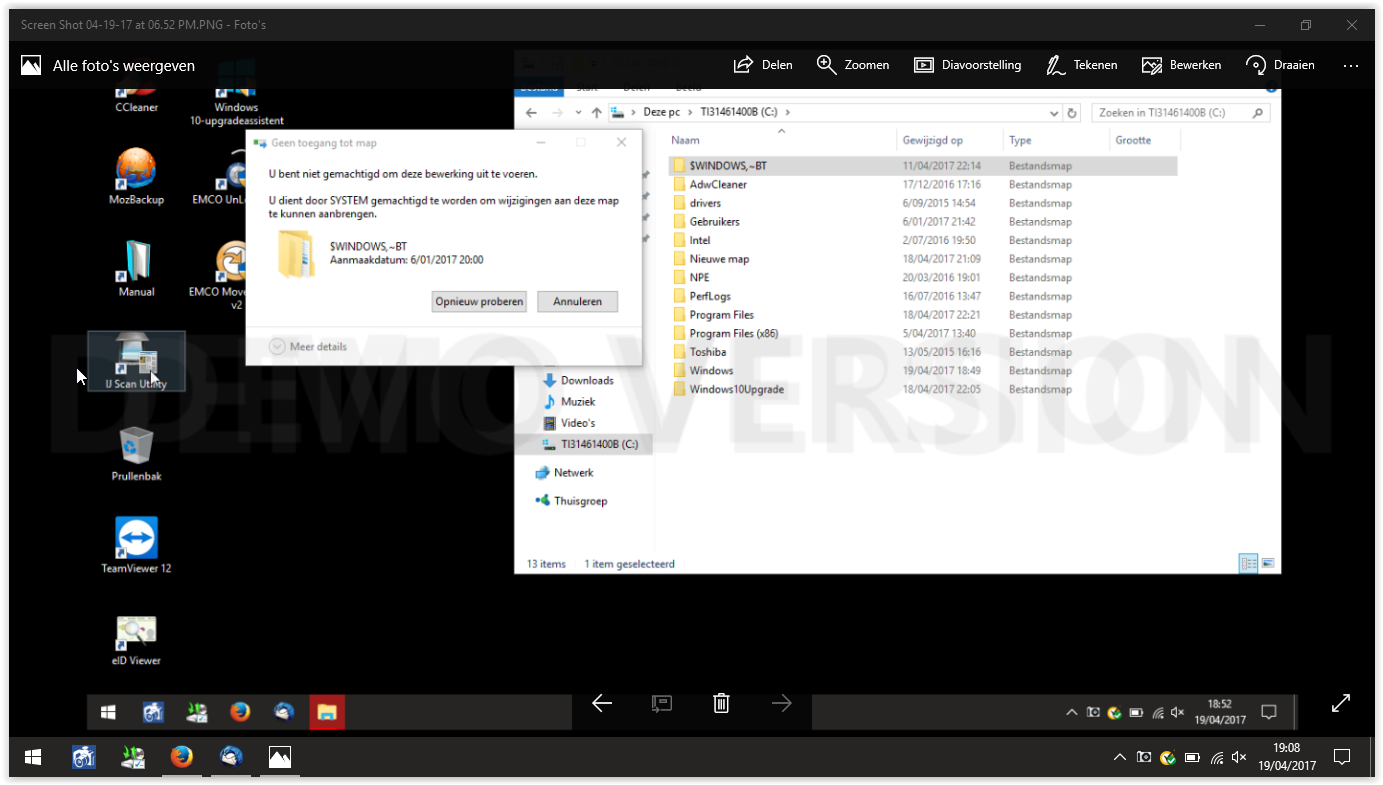Delete the photo with the trash icon
The width and height of the screenshot is (1383, 785).
pyautogui.click(x=721, y=703)
